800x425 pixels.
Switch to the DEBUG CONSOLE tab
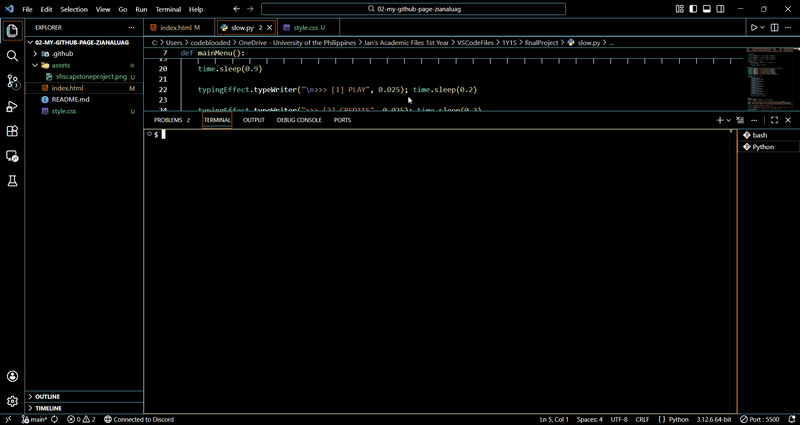pyautogui.click(x=299, y=120)
